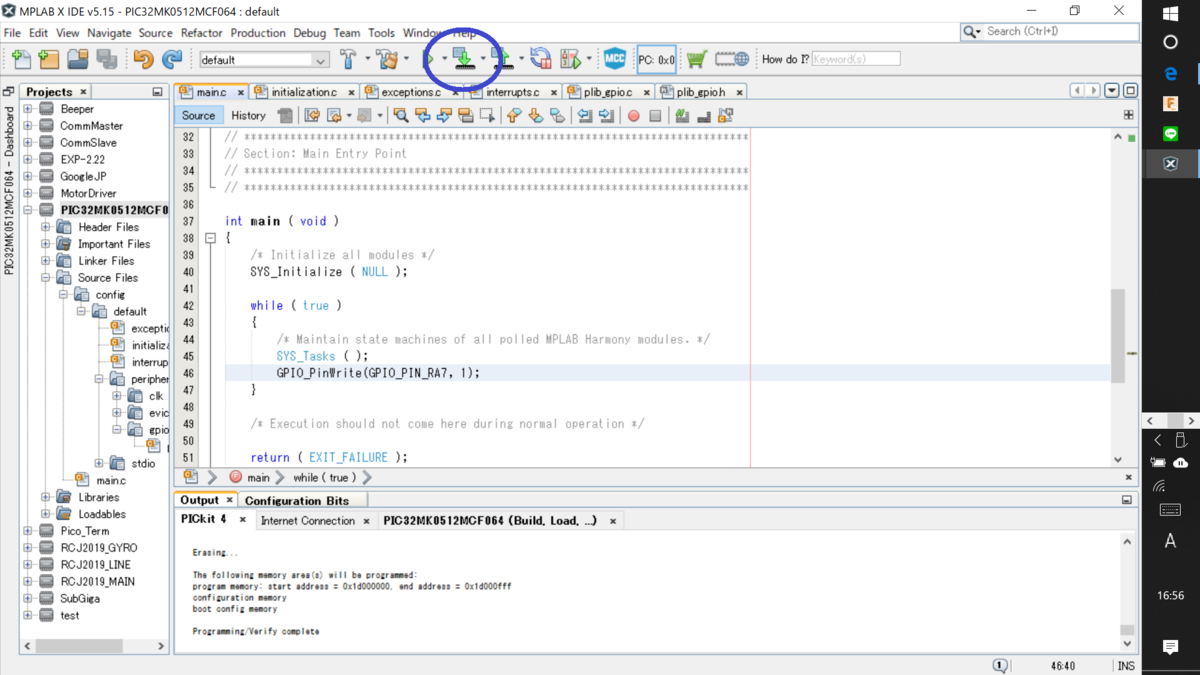Select the RCJ2019_MAIN project
1200x675 pixels.
click(x=97, y=581)
